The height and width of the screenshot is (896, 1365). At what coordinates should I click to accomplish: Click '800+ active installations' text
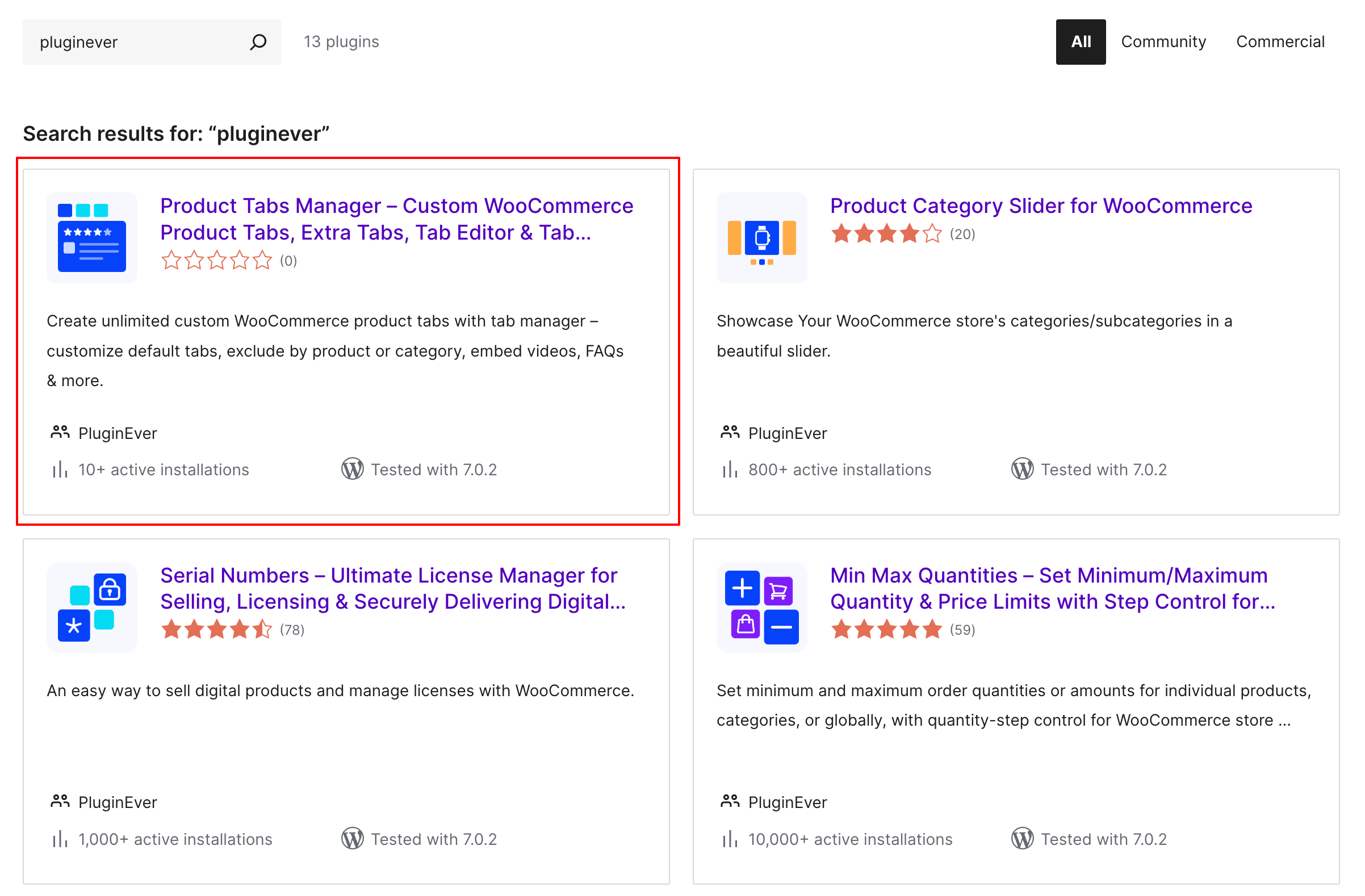tap(840, 470)
